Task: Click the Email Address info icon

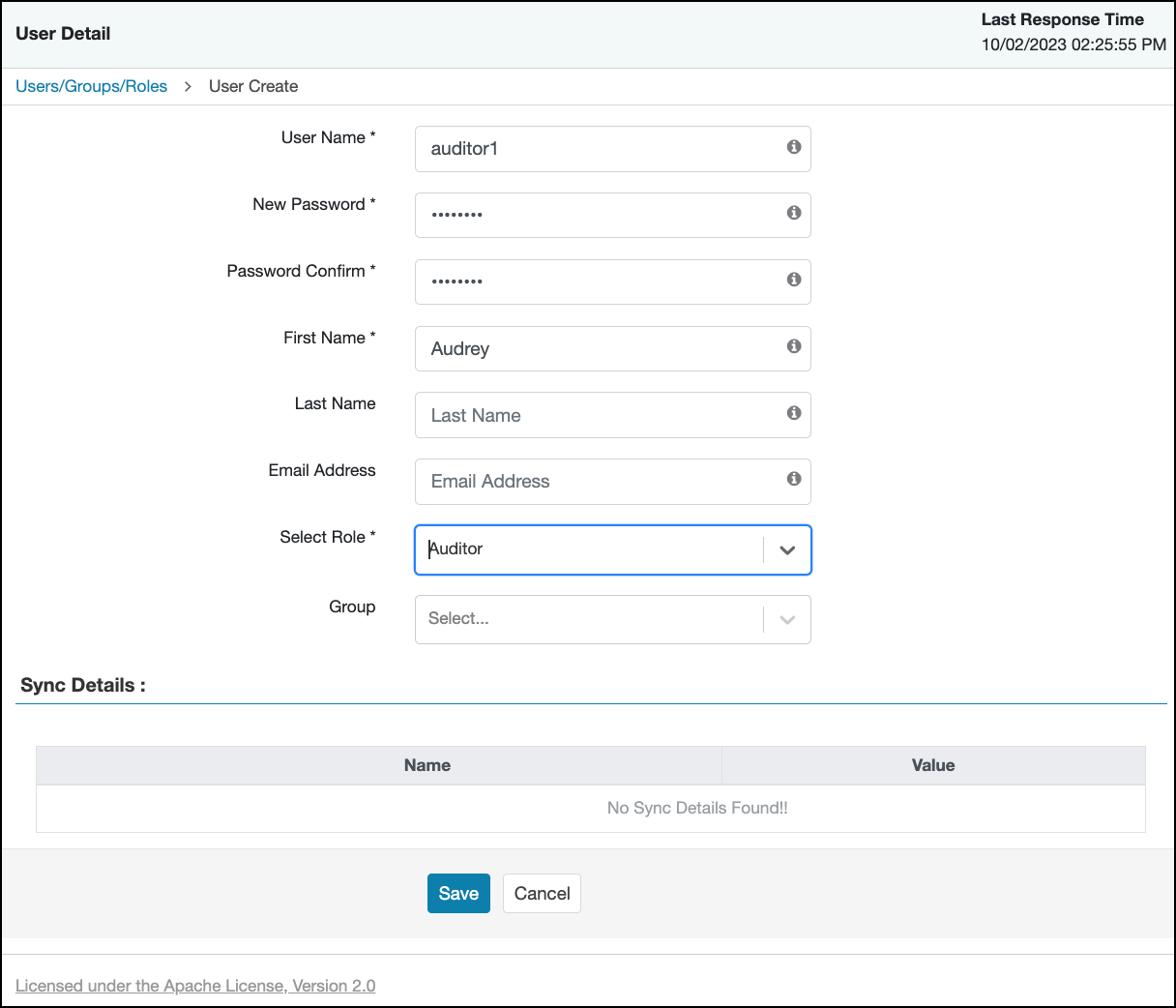Action: (x=794, y=479)
